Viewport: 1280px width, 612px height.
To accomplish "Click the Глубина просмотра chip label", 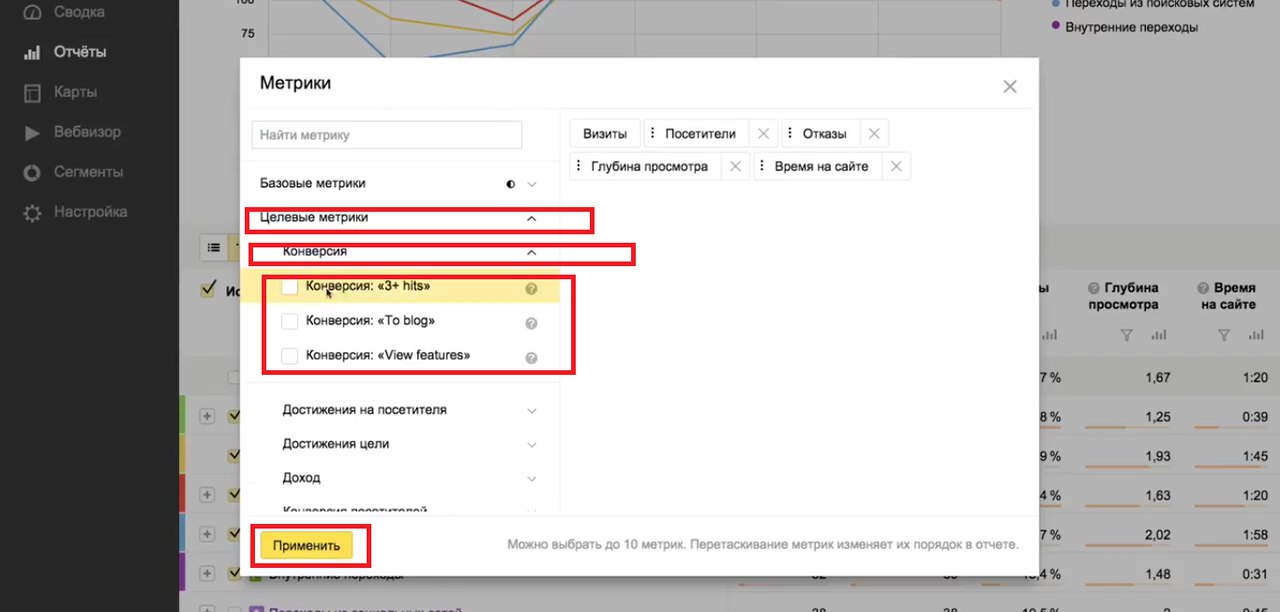I will (x=649, y=167).
